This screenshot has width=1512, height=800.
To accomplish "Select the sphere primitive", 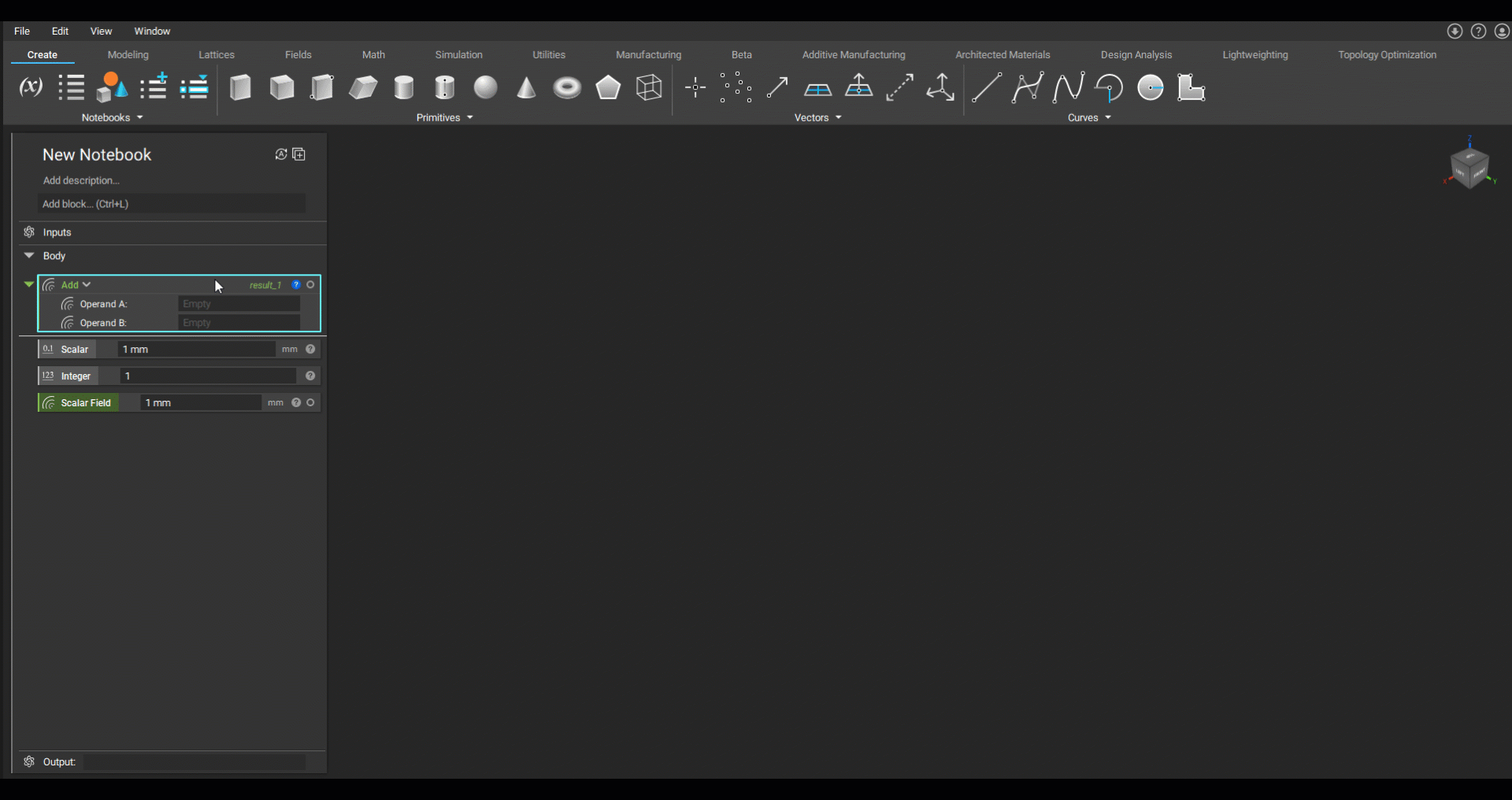I will (486, 87).
